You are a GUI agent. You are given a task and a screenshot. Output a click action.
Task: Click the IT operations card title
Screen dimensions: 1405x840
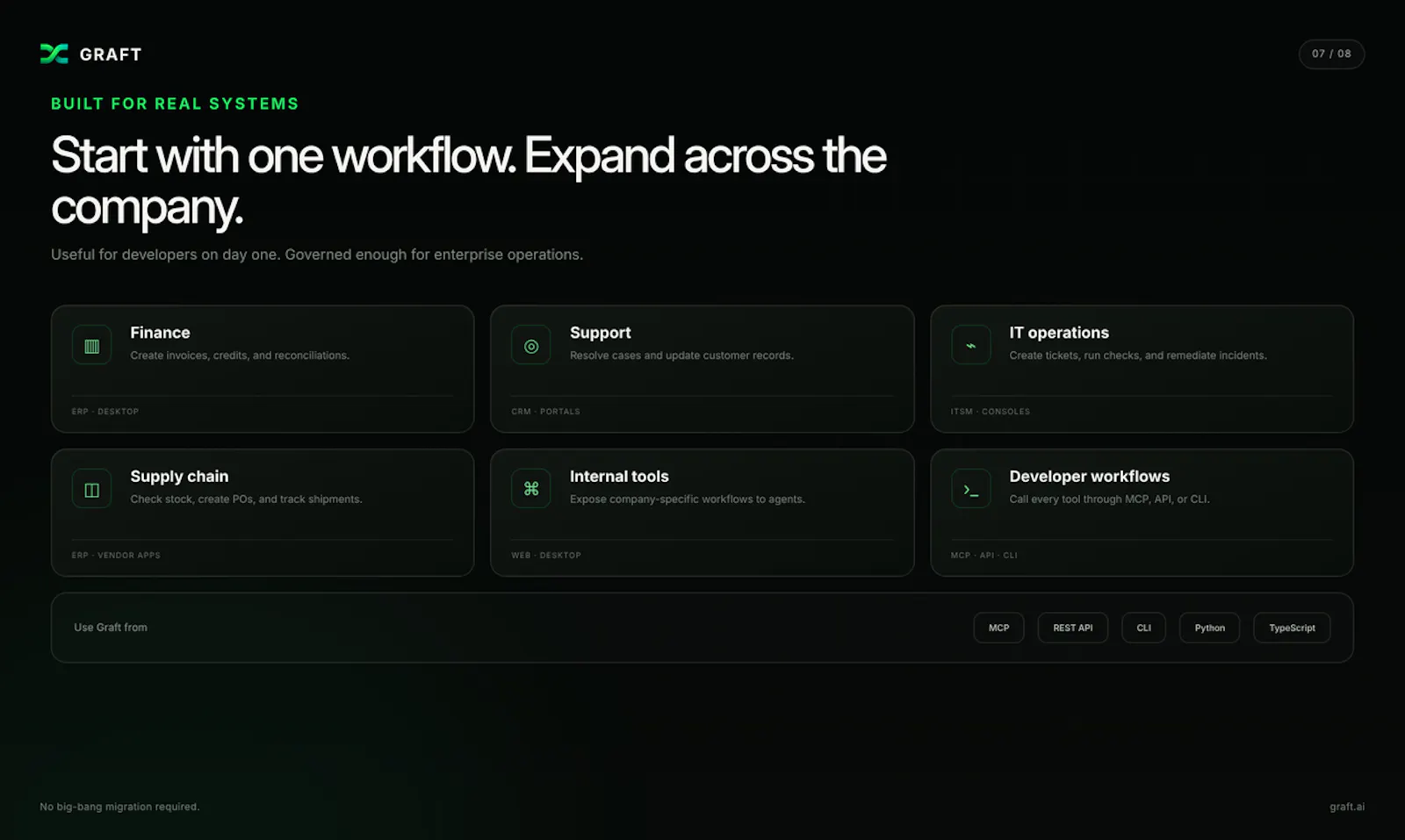[x=1059, y=333]
